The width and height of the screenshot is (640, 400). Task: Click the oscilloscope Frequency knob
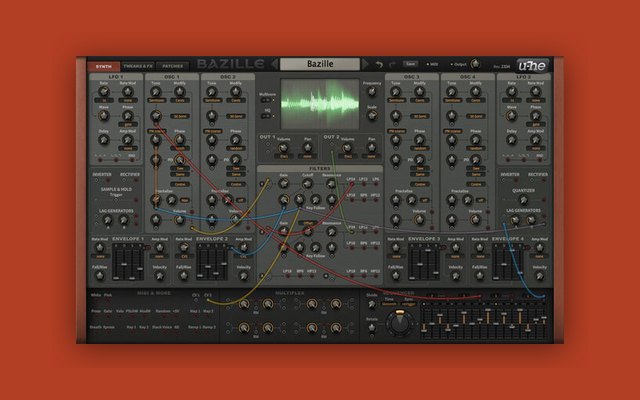pos(372,92)
